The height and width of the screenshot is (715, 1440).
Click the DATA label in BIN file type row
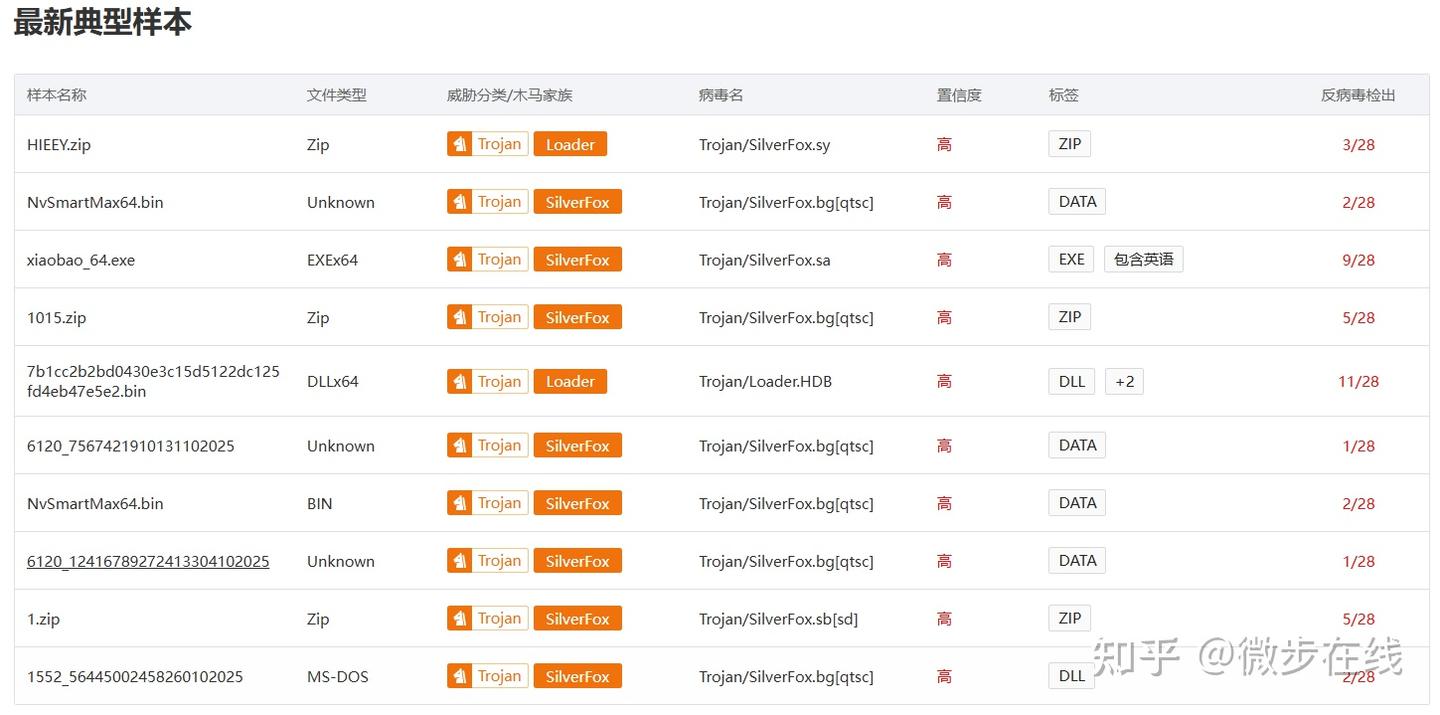[1077, 503]
